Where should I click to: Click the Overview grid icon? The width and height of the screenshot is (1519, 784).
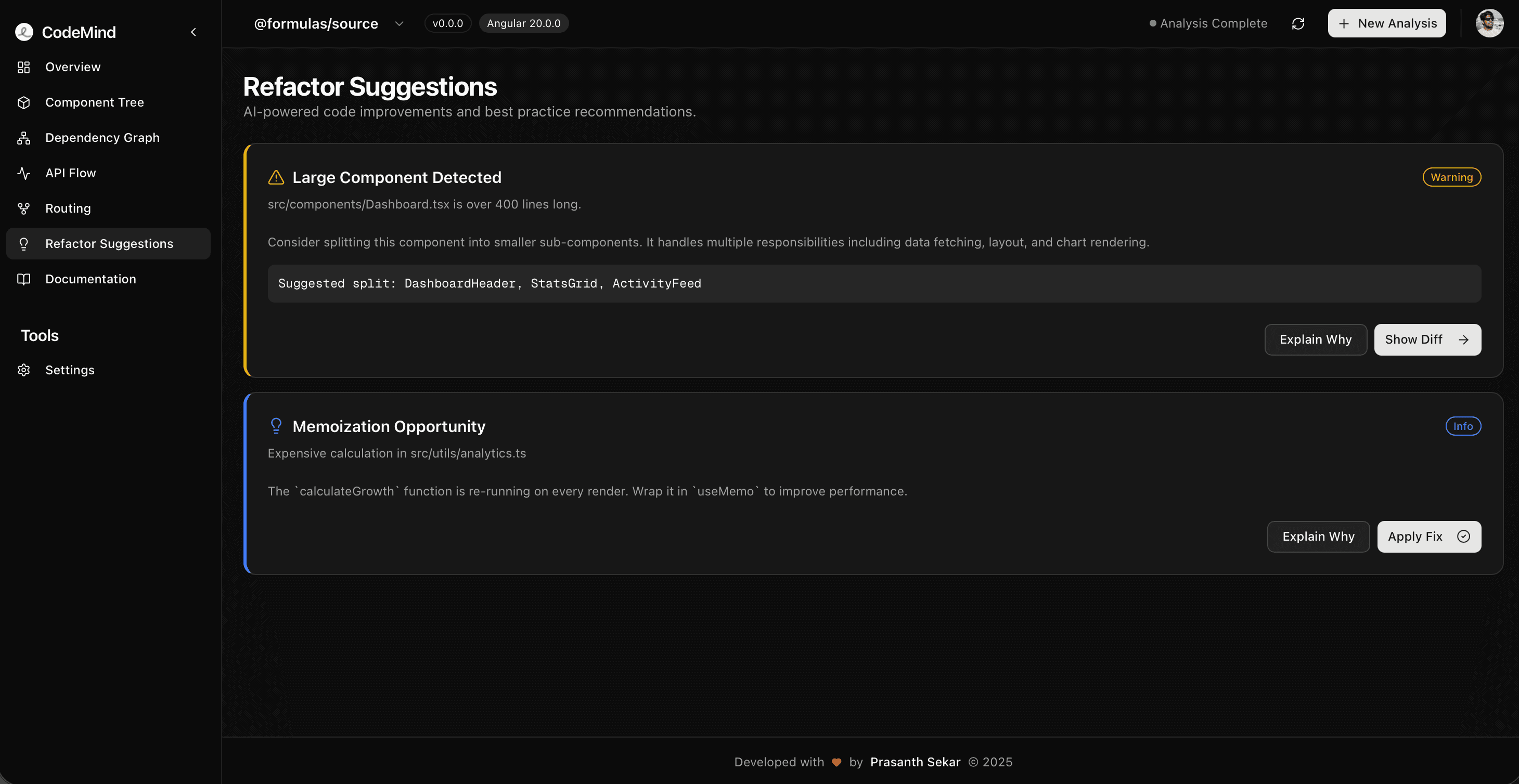[x=23, y=67]
